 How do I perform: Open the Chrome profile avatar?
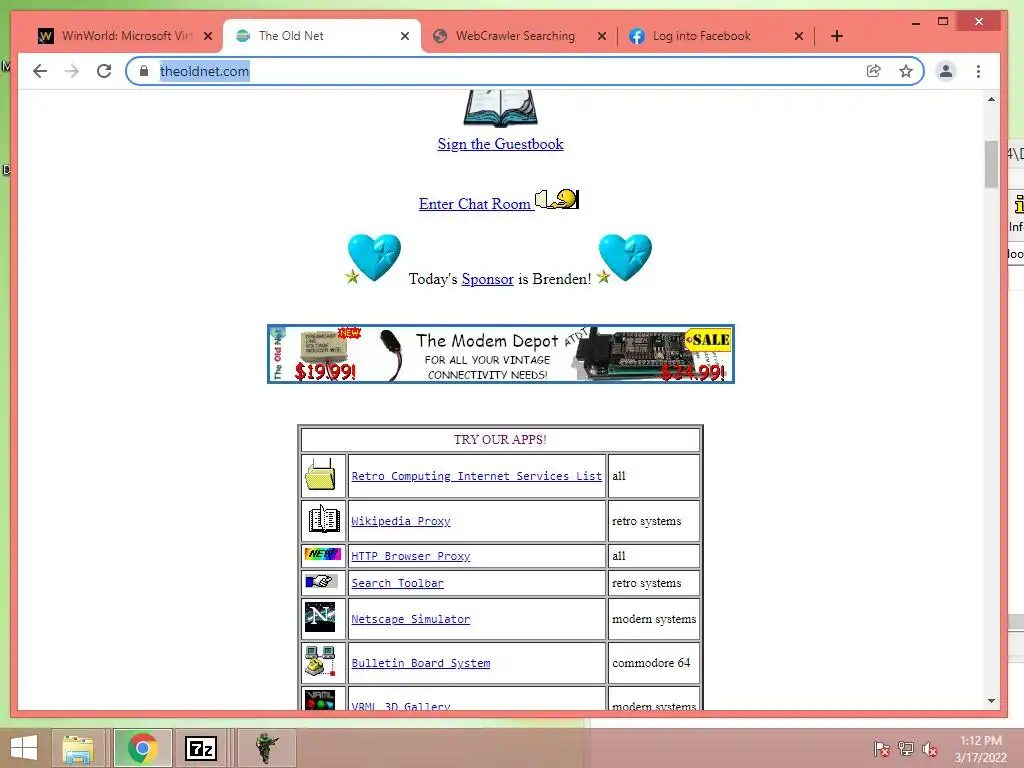click(x=946, y=71)
